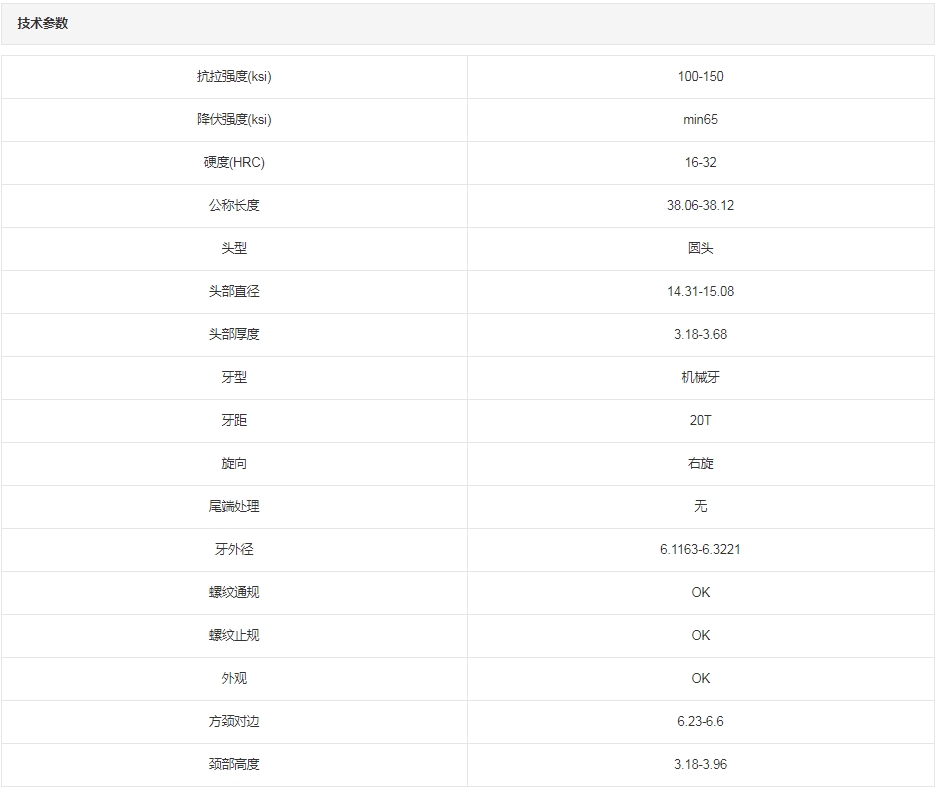Click the 6.1163-6.3221 thread outer diameter value
The width and height of the screenshot is (938, 794).
pyautogui.click(x=700, y=550)
